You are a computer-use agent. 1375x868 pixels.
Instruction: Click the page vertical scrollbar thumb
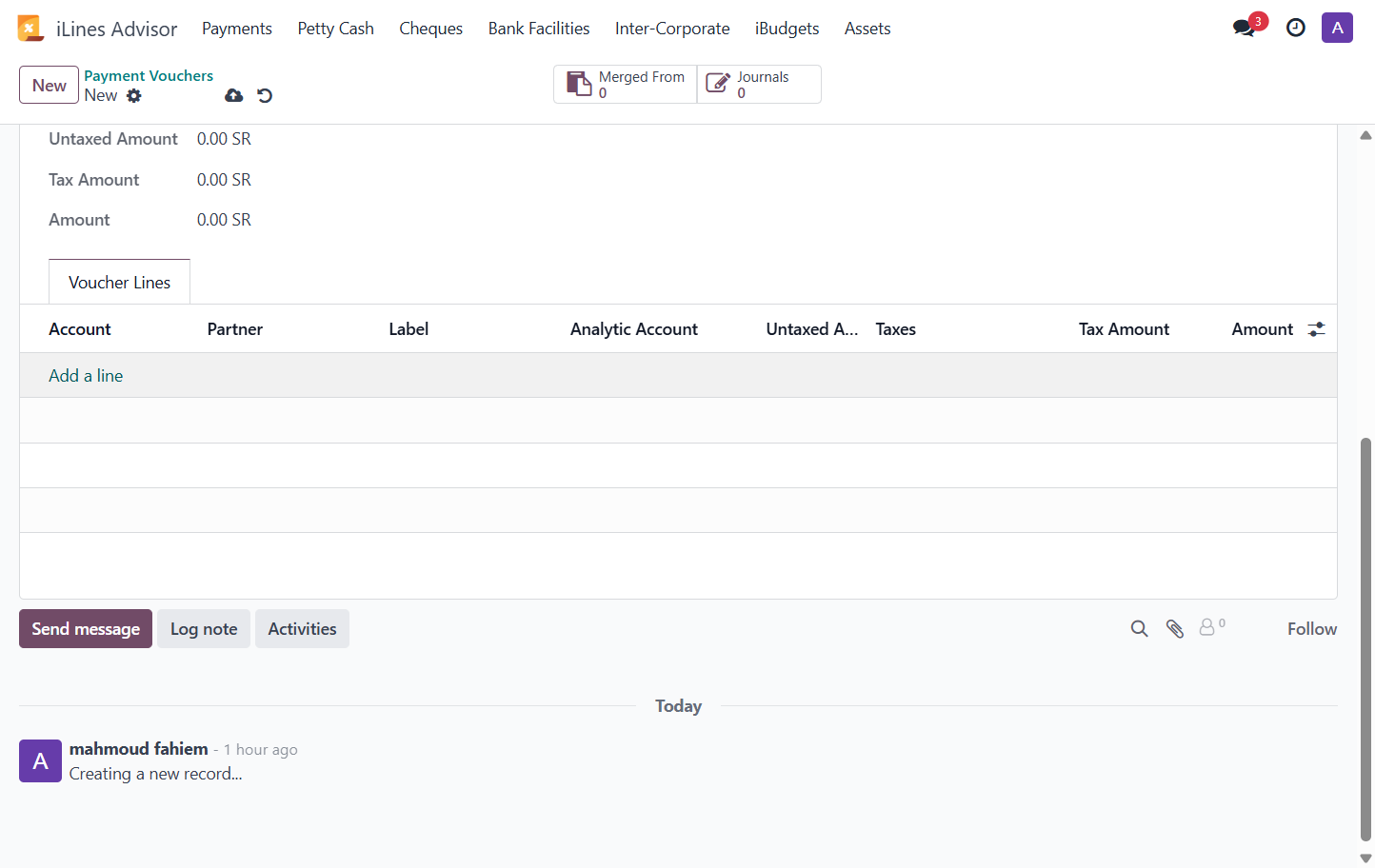[x=1365, y=640]
